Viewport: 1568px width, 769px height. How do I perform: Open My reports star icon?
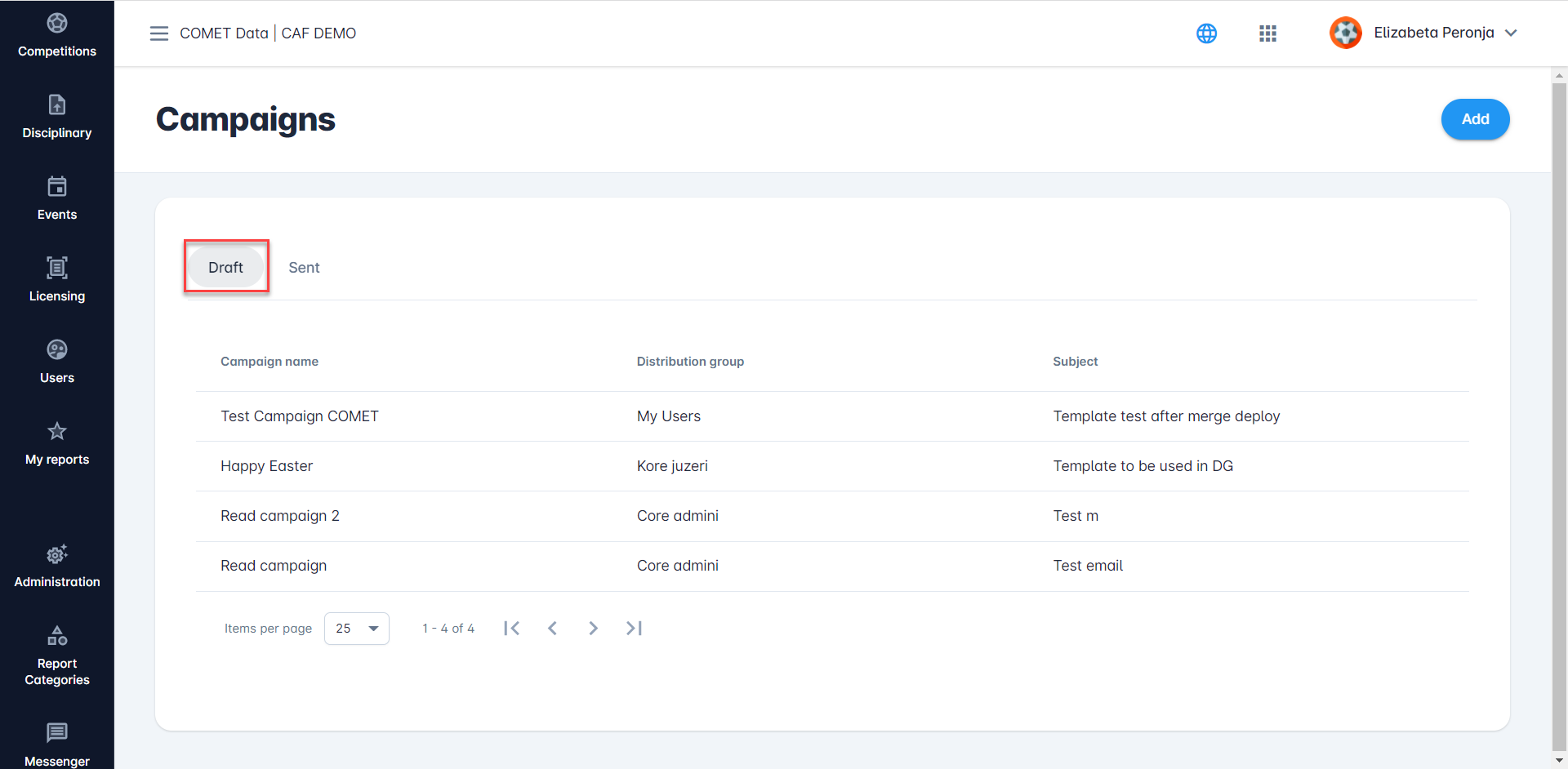57,431
